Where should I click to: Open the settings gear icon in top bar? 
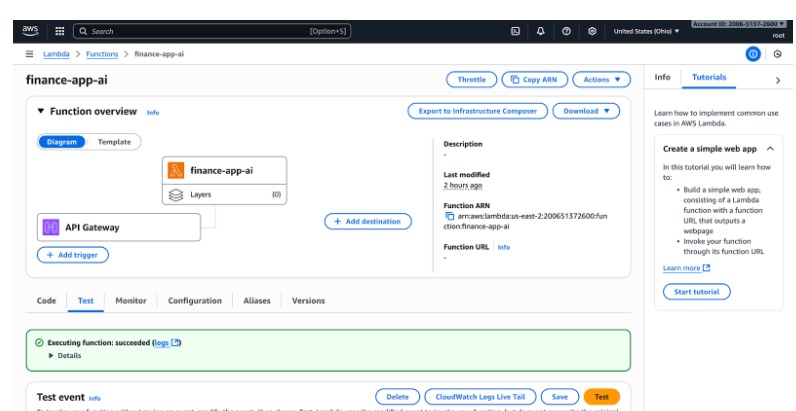pos(592,31)
